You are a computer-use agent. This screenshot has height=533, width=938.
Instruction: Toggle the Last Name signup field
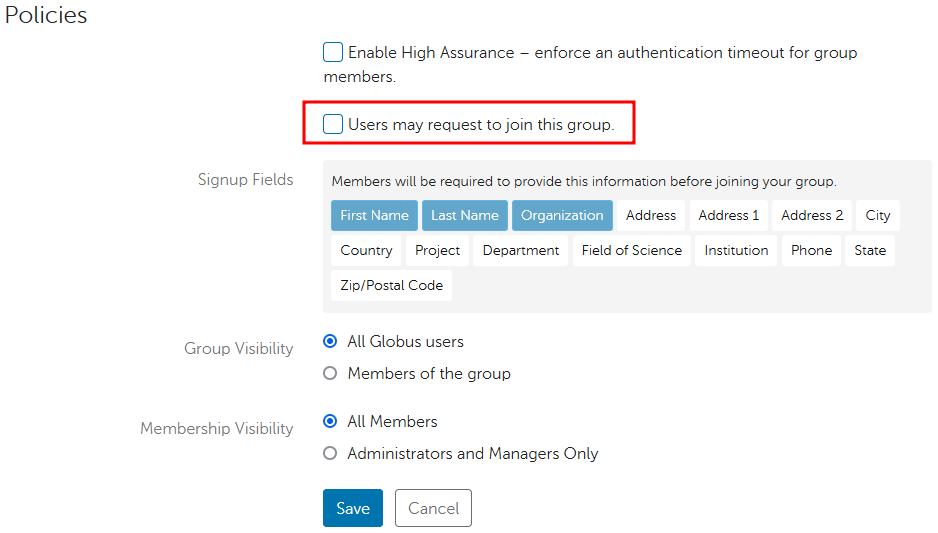coord(464,215)
